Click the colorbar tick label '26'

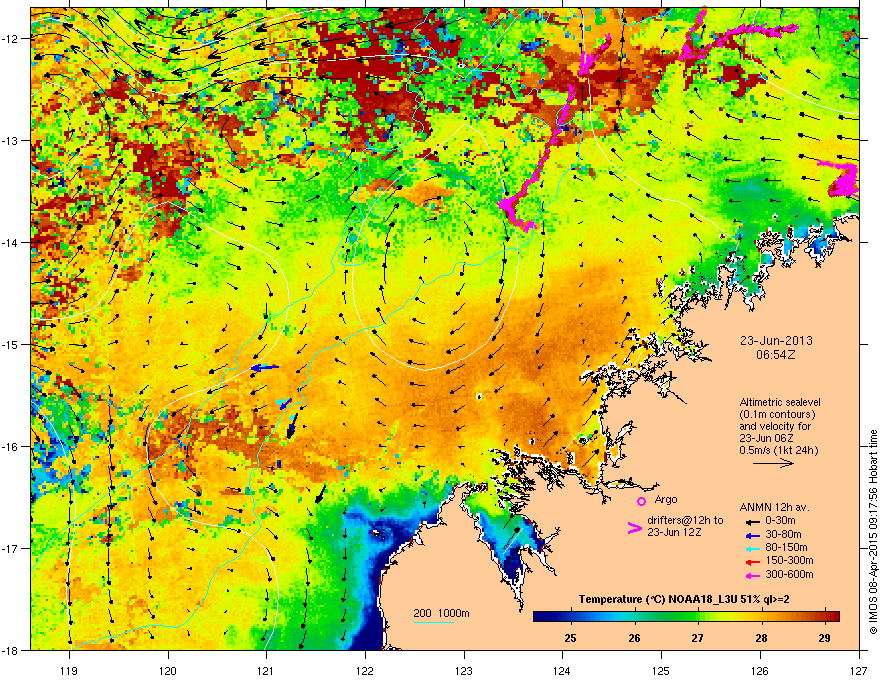tap(634, 638)
